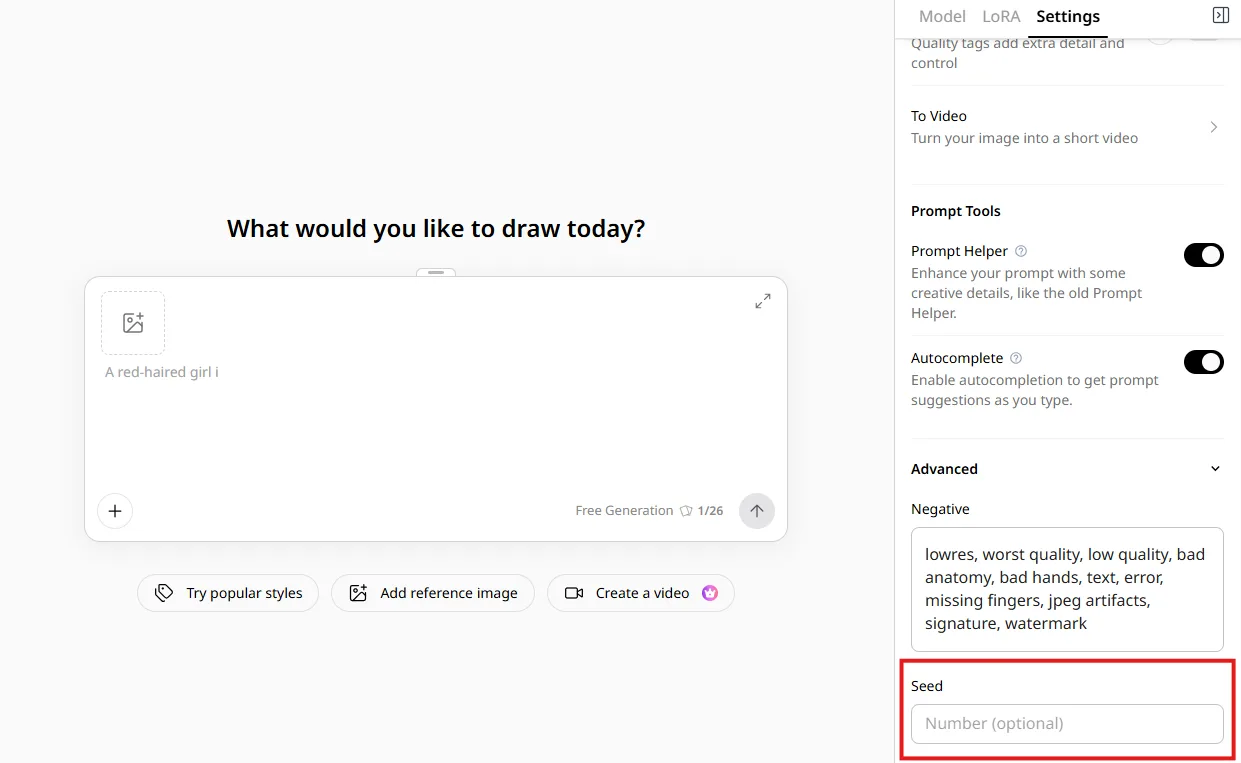This screenshot has width=1241, height=763.
Task: Show info tooltip icon beside Prompt Helper
Action: [x=1021, y=251]
